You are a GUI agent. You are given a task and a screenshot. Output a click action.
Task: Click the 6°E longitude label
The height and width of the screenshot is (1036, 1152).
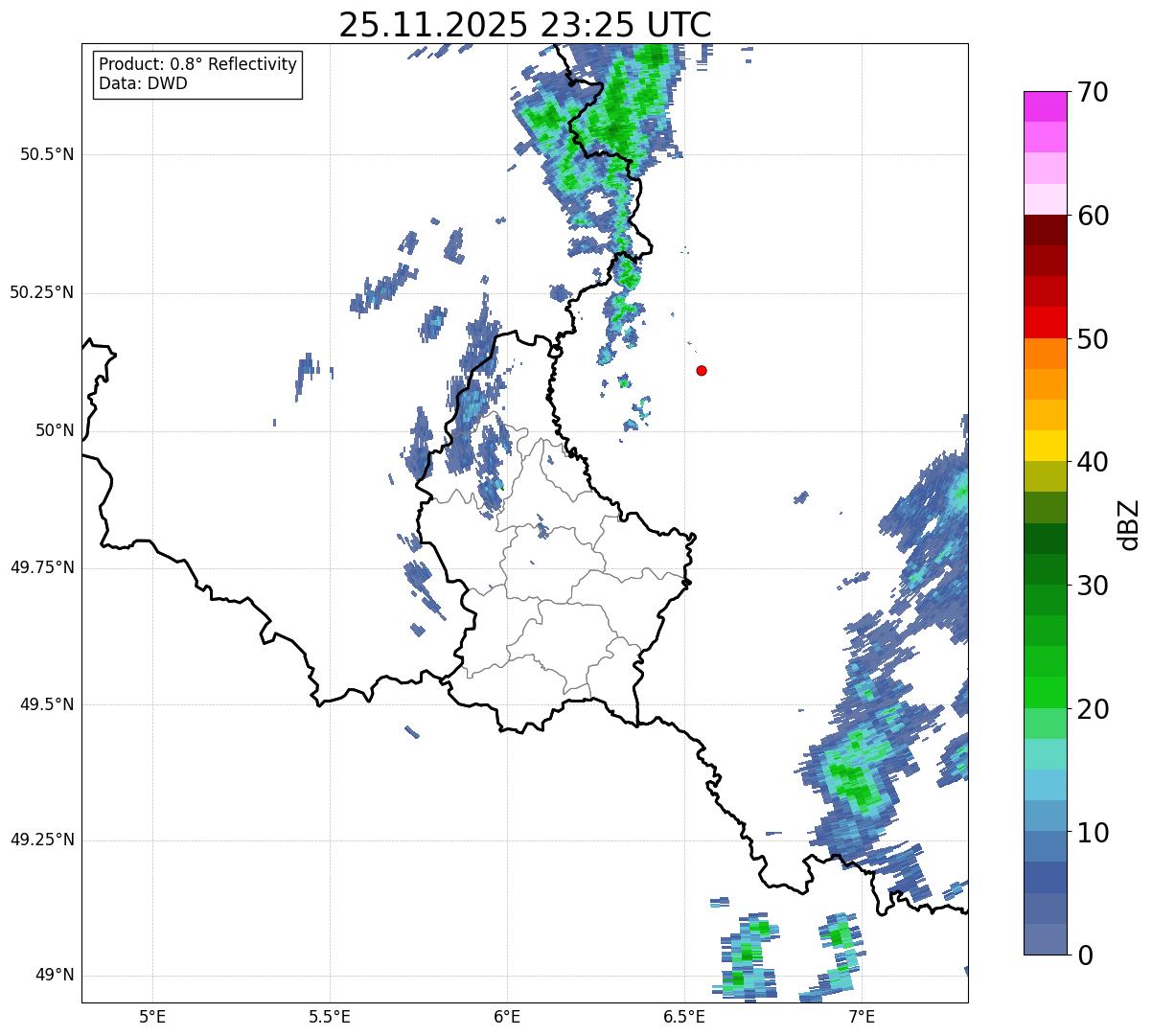pyautogui.click(x=507, y=1016)
